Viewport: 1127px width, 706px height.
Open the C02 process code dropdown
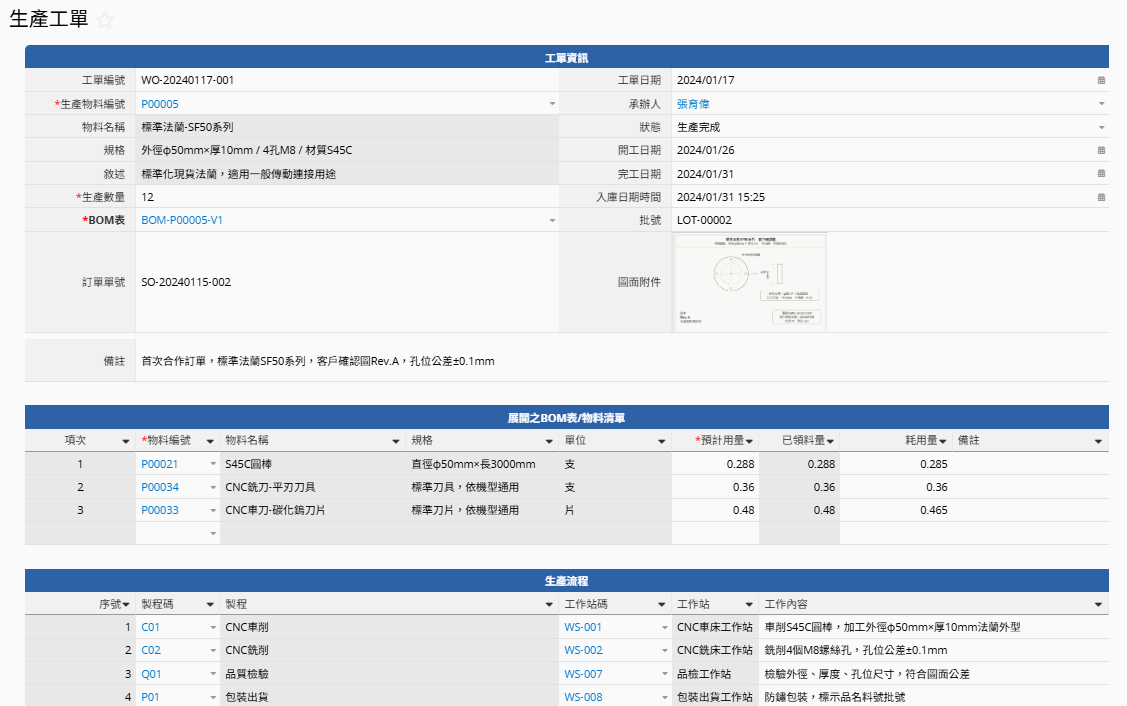(213, 650)
